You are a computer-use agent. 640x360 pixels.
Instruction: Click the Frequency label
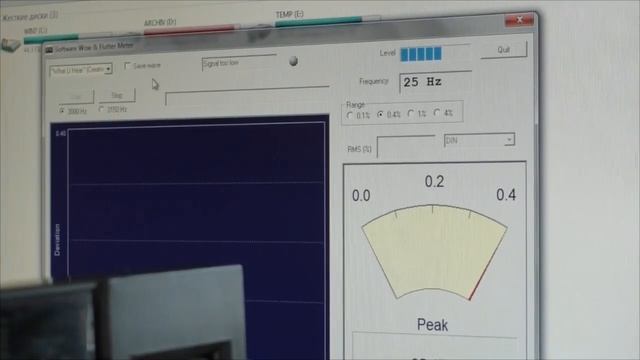coord(373,82)
